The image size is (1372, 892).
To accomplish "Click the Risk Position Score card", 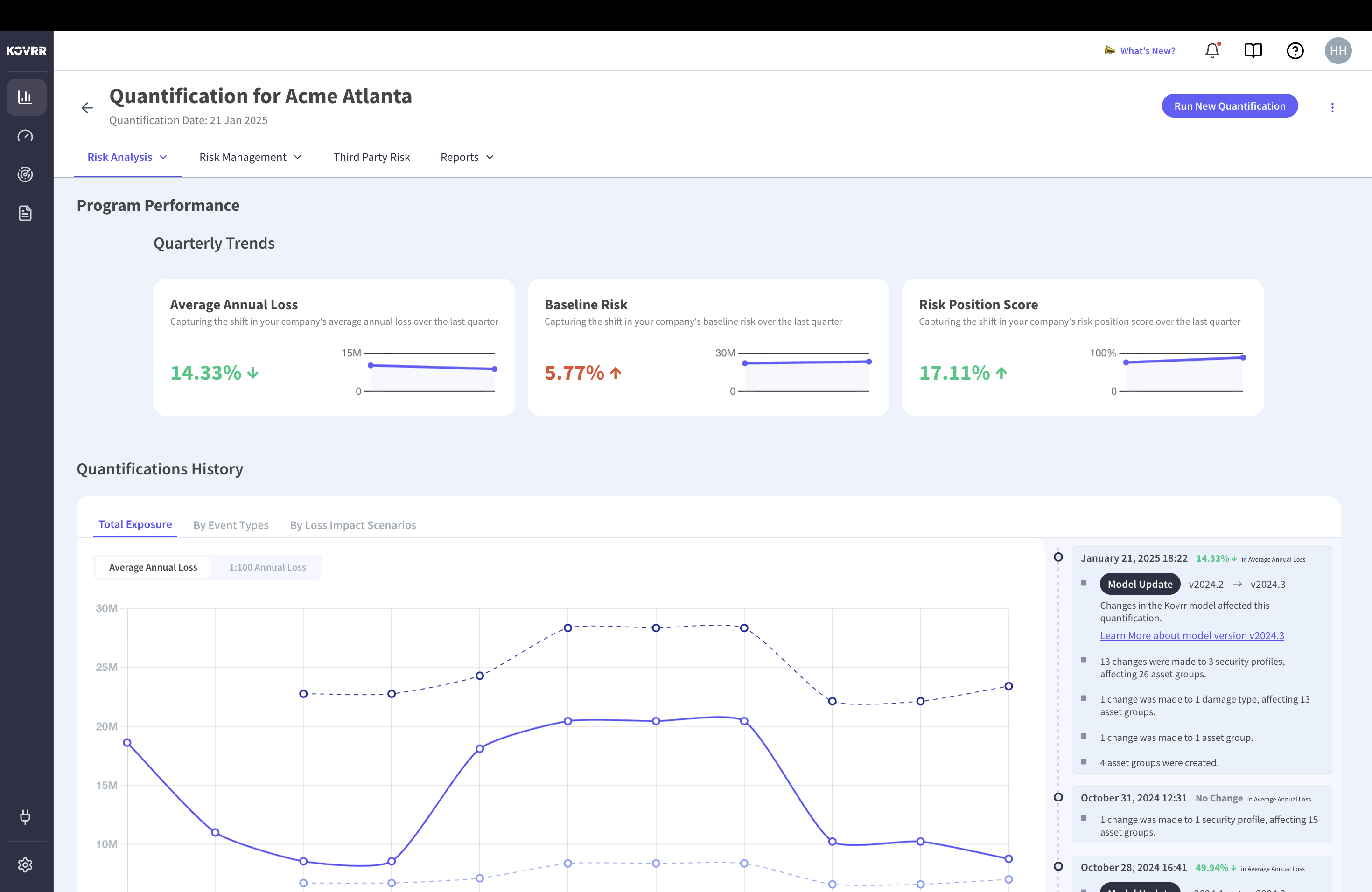I will click(x=1082, y=348).
